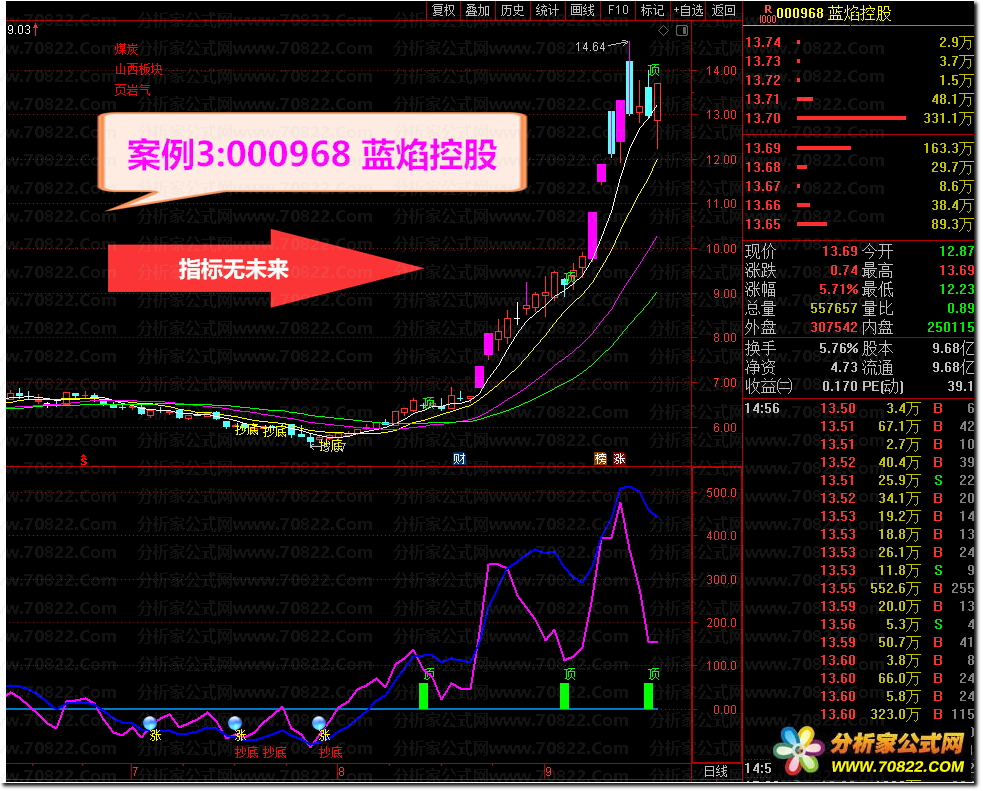983x791 pixels.
Task: Open the 标记 mark tool
Action: pos(652,10)
